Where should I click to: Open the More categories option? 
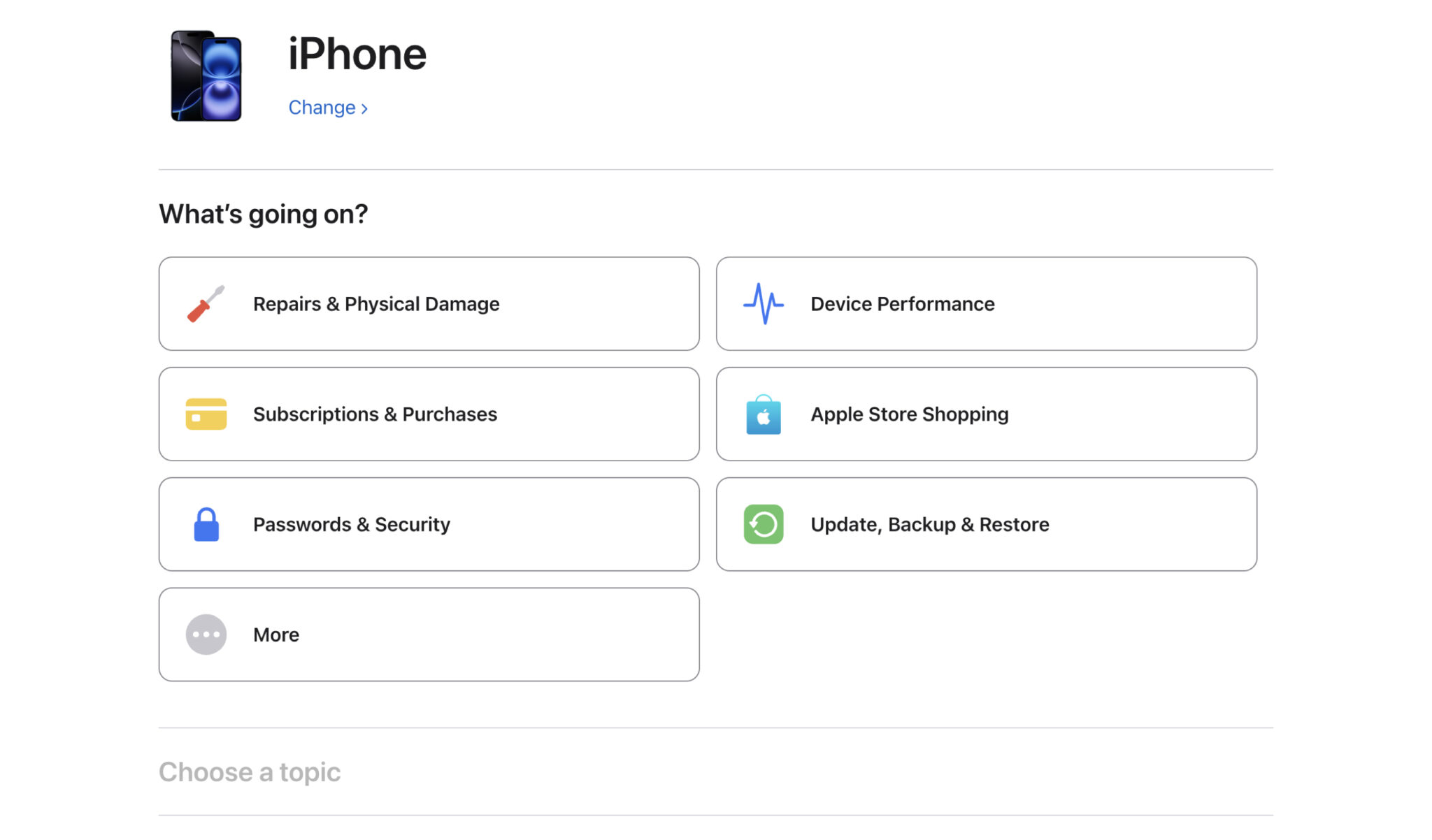(429, 635)
